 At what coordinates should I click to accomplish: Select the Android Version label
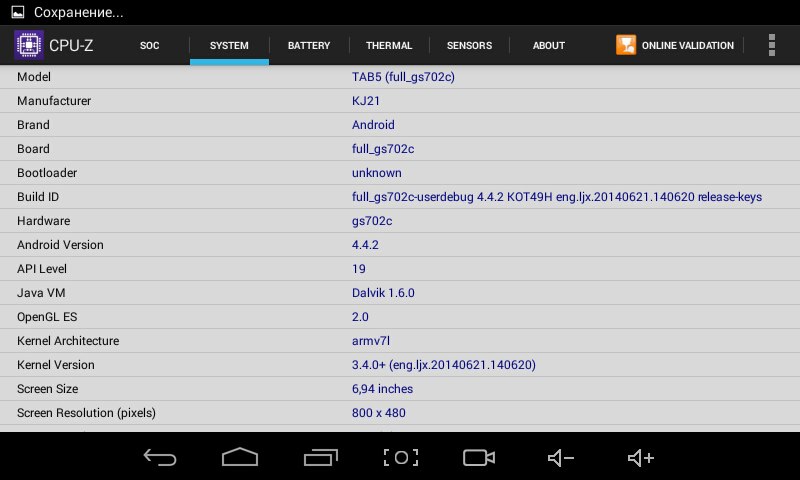coord(60,244)
